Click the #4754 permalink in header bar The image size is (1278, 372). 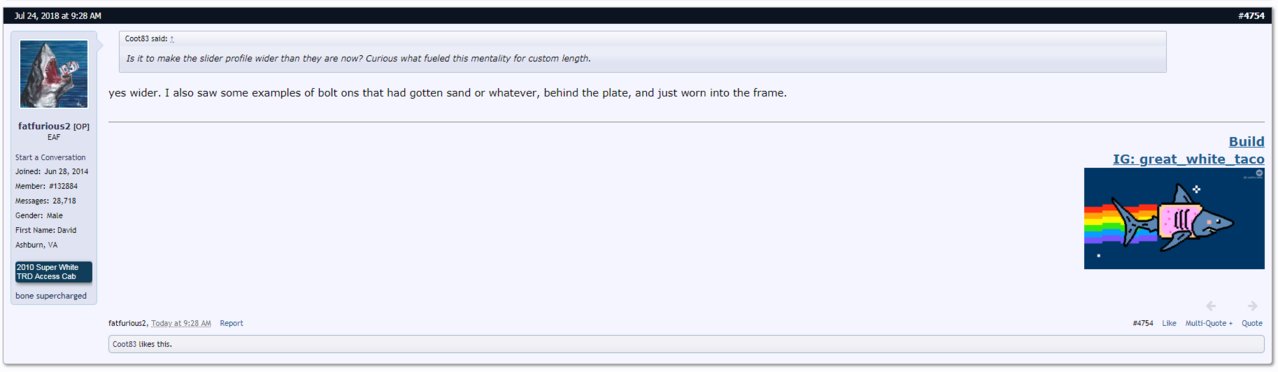click(1251, 16)
